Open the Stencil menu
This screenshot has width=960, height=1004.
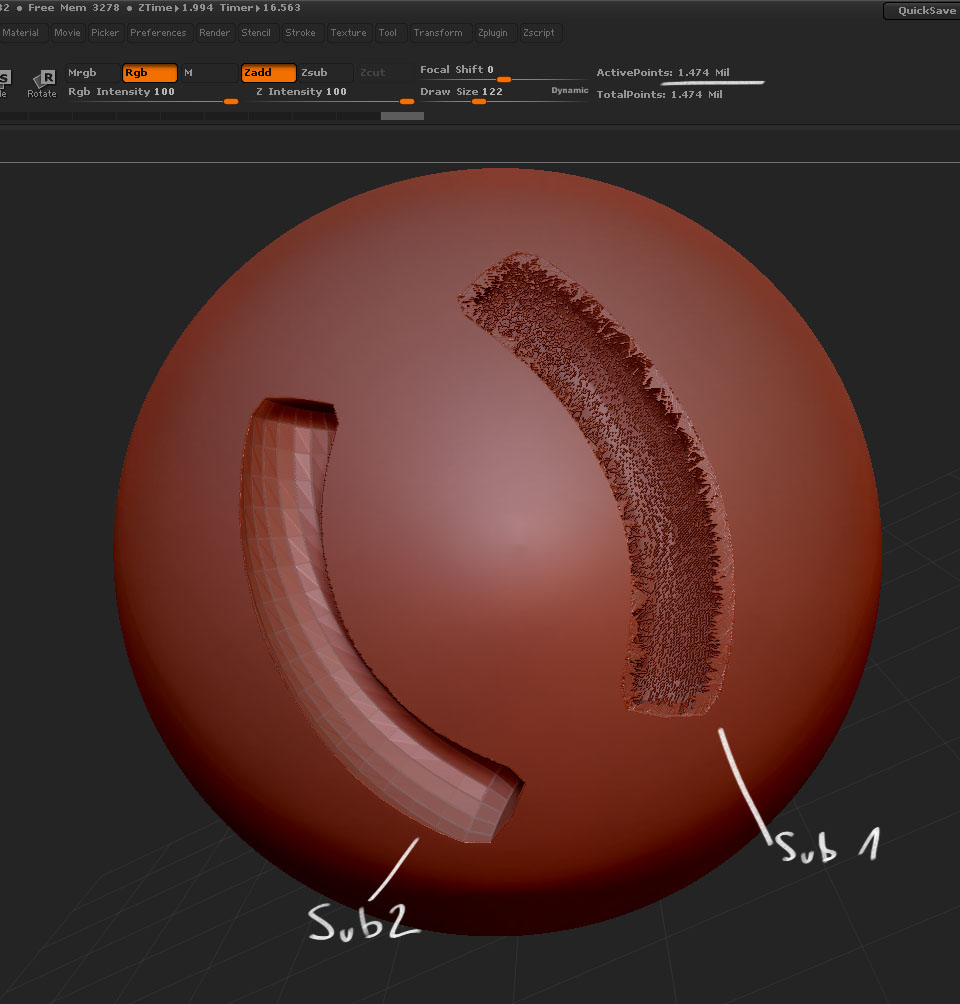point(256,33)
